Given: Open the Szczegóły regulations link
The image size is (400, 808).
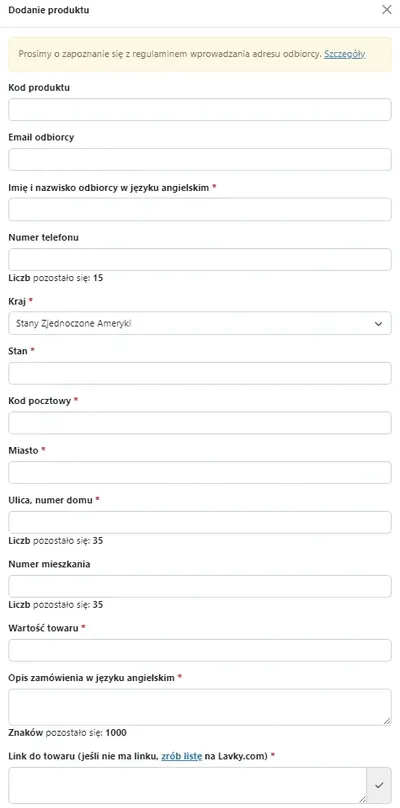Looking at the screenshot, I should tap(345, 54).
